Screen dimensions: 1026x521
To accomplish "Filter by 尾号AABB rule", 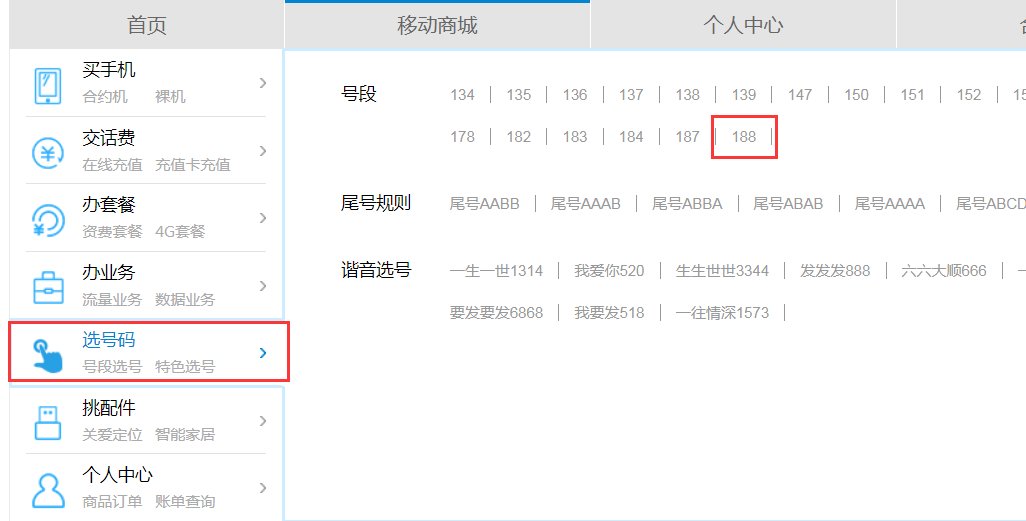I will pyautogui.click(x=484, y=204).
